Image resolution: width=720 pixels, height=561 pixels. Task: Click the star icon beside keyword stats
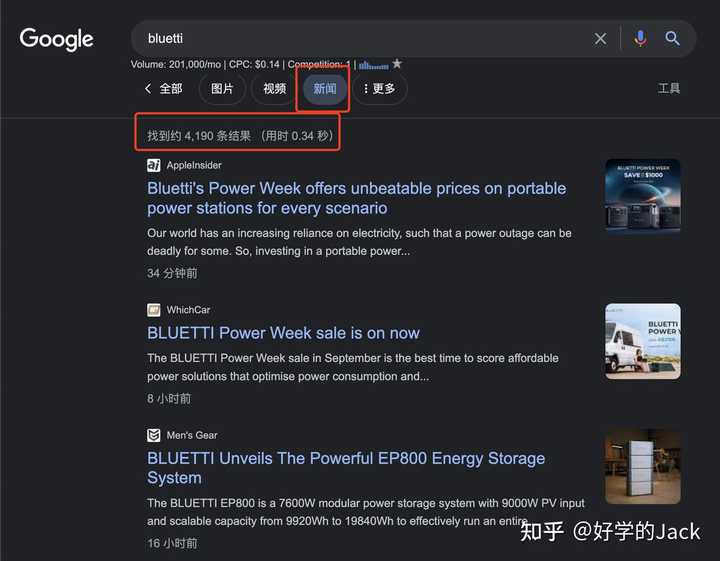tap(397, 64)
